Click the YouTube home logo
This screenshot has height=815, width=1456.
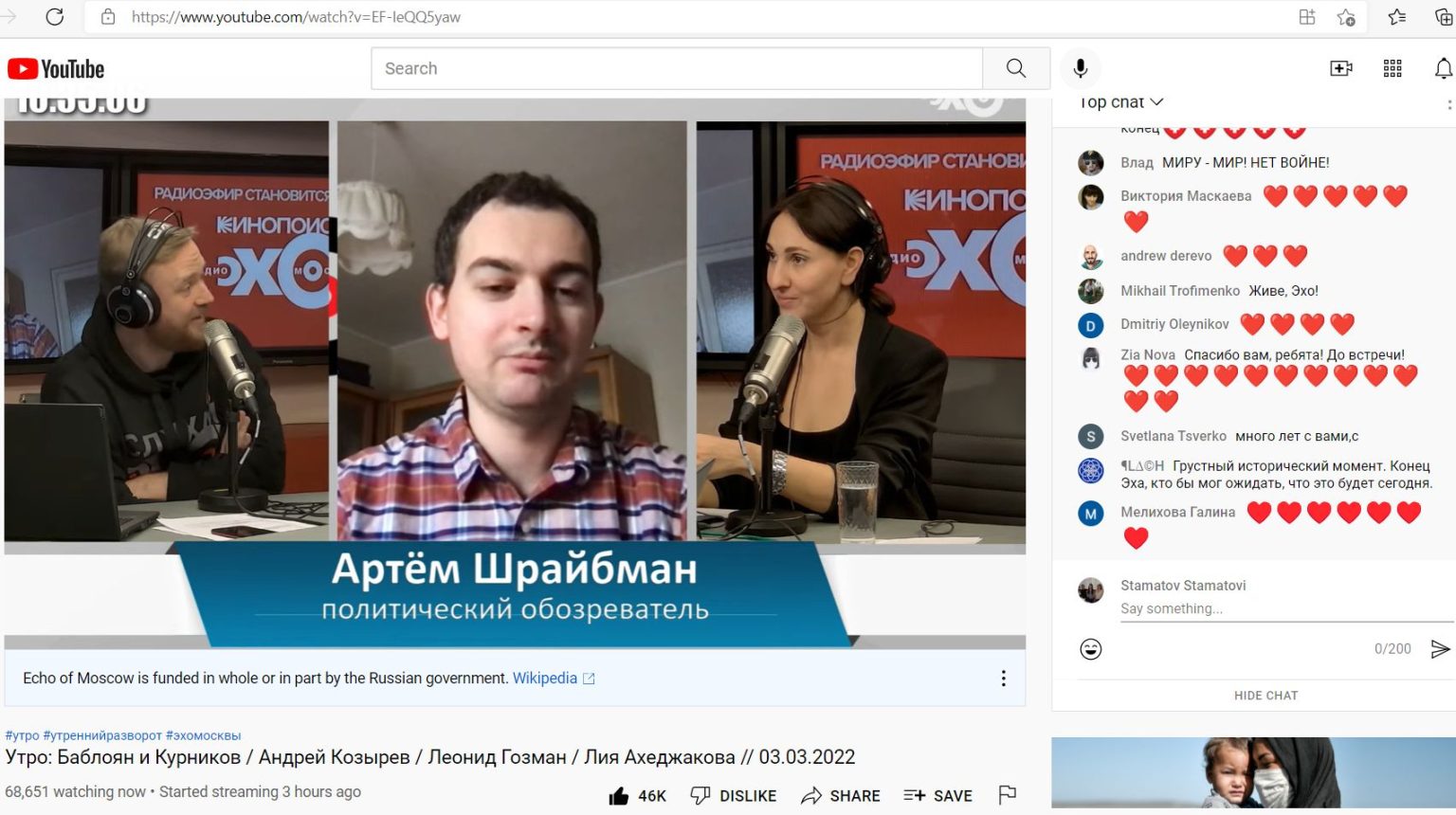pos(56,69)
